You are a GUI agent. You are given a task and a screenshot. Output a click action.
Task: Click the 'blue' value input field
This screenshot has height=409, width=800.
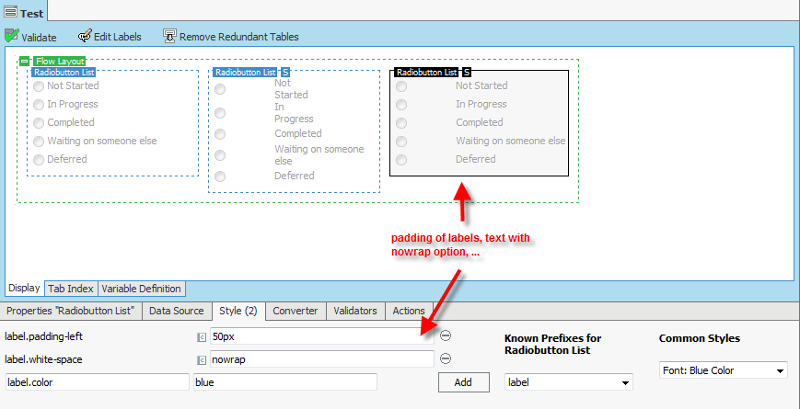point(284,382)
